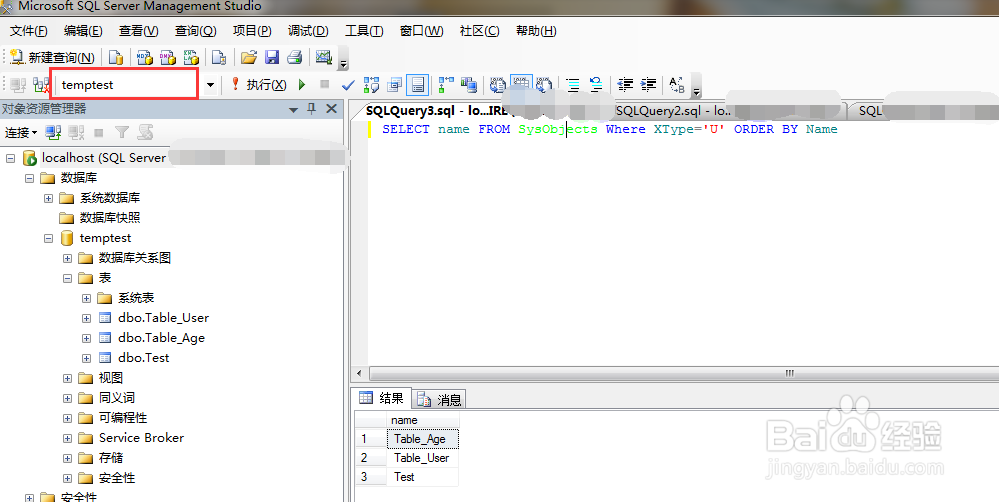Toggle the IntelliSense Enabled icon
999x502 pixels.
417,85
